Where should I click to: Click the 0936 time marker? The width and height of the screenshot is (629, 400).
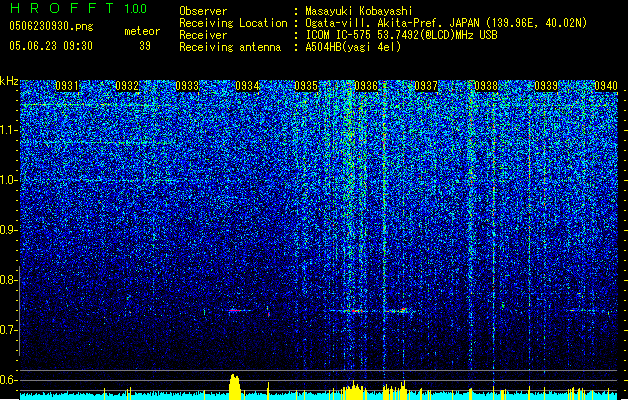(366, 86)
